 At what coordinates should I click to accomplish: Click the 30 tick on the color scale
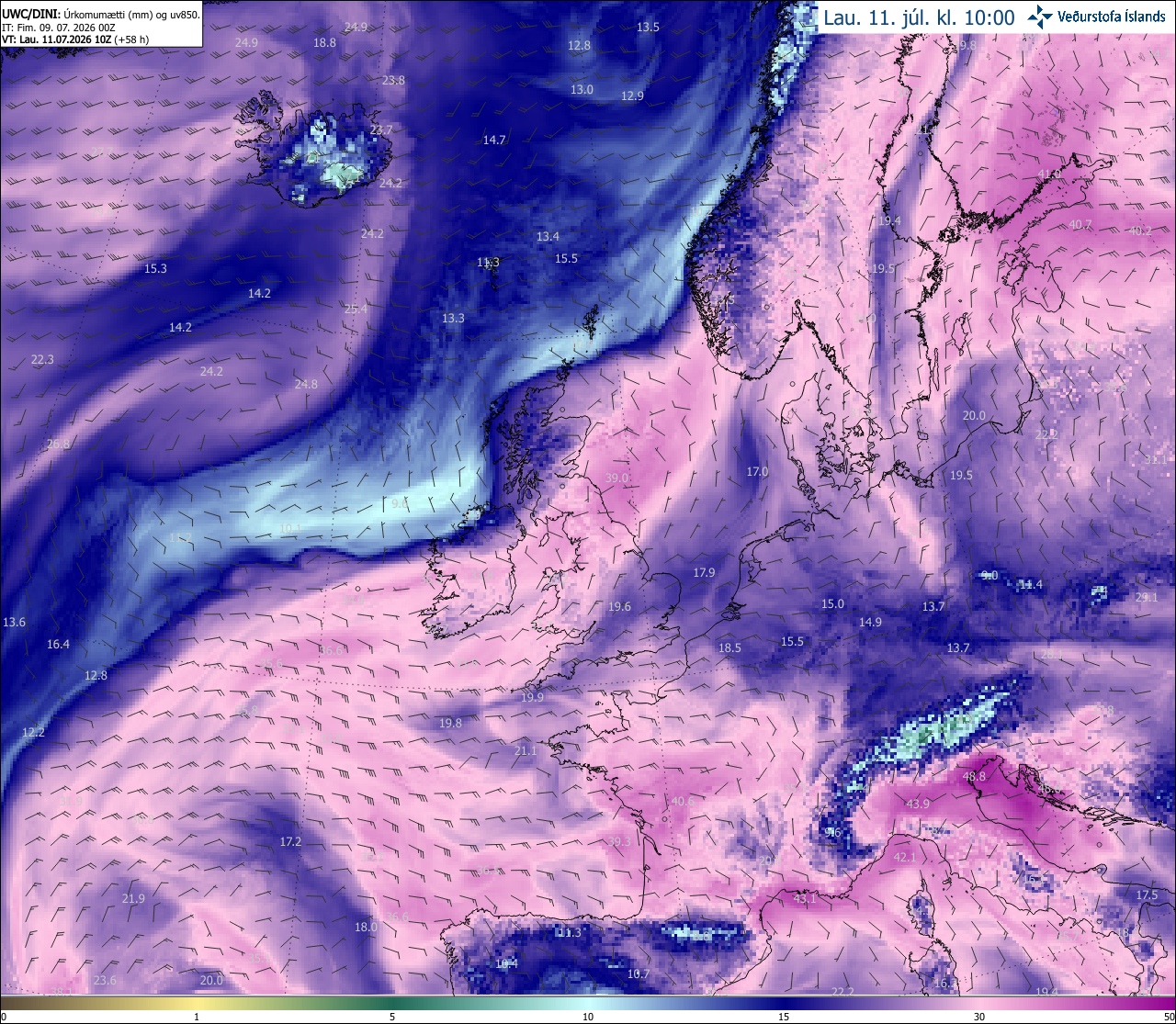point(979,1017)
